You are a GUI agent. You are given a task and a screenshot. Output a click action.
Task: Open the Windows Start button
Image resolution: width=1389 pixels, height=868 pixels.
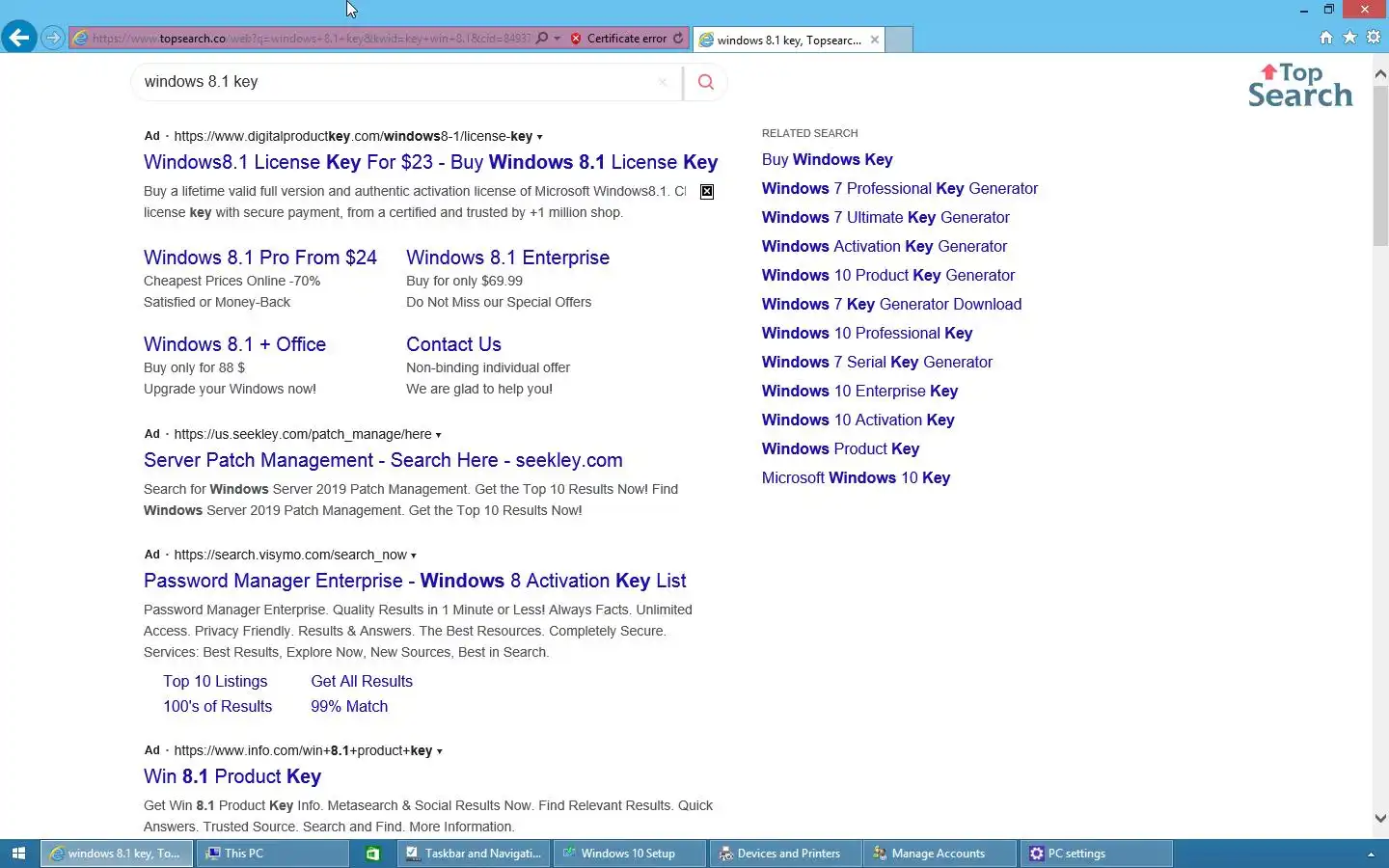point(18,854)
